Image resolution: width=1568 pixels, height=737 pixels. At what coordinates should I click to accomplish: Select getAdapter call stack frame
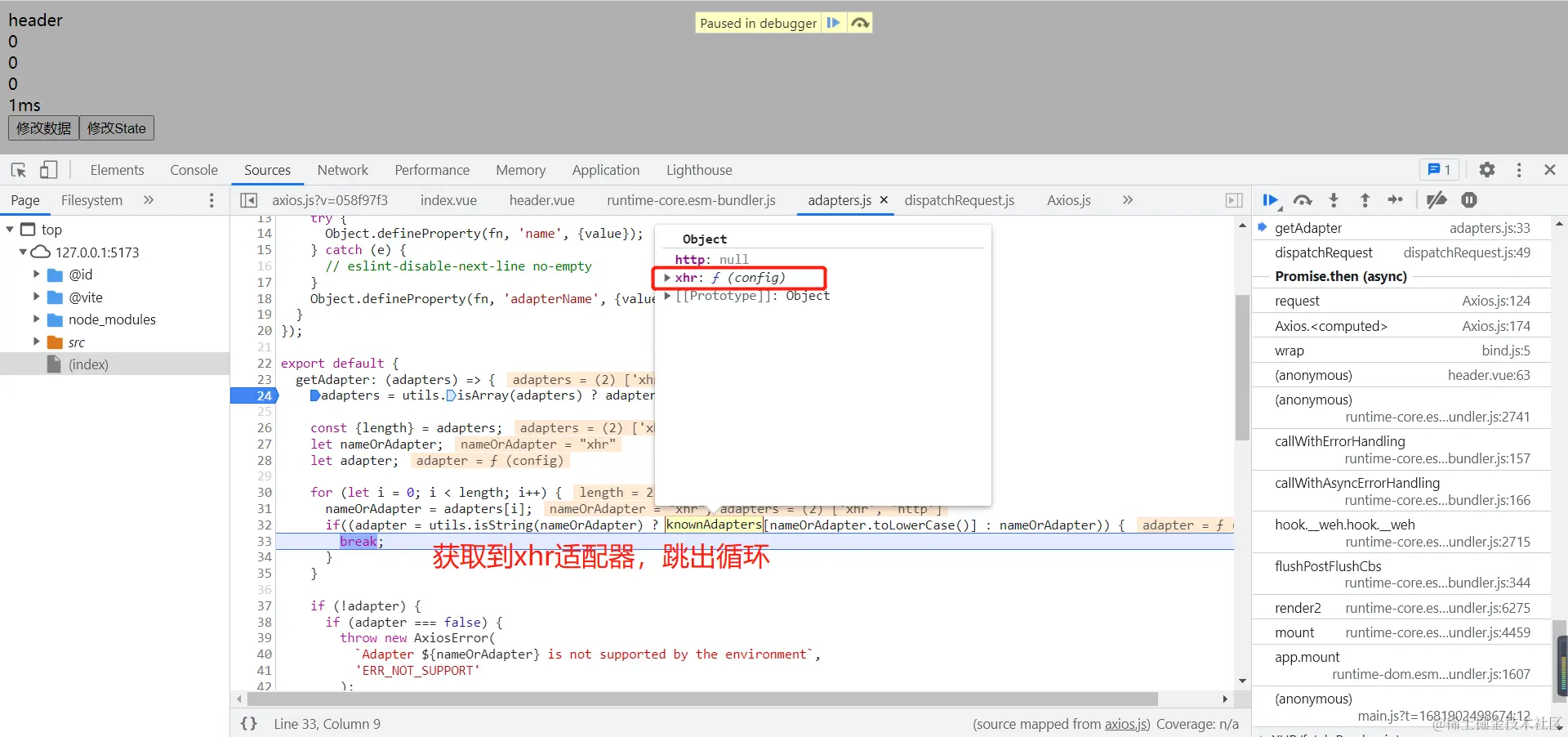click(1402, 228)
